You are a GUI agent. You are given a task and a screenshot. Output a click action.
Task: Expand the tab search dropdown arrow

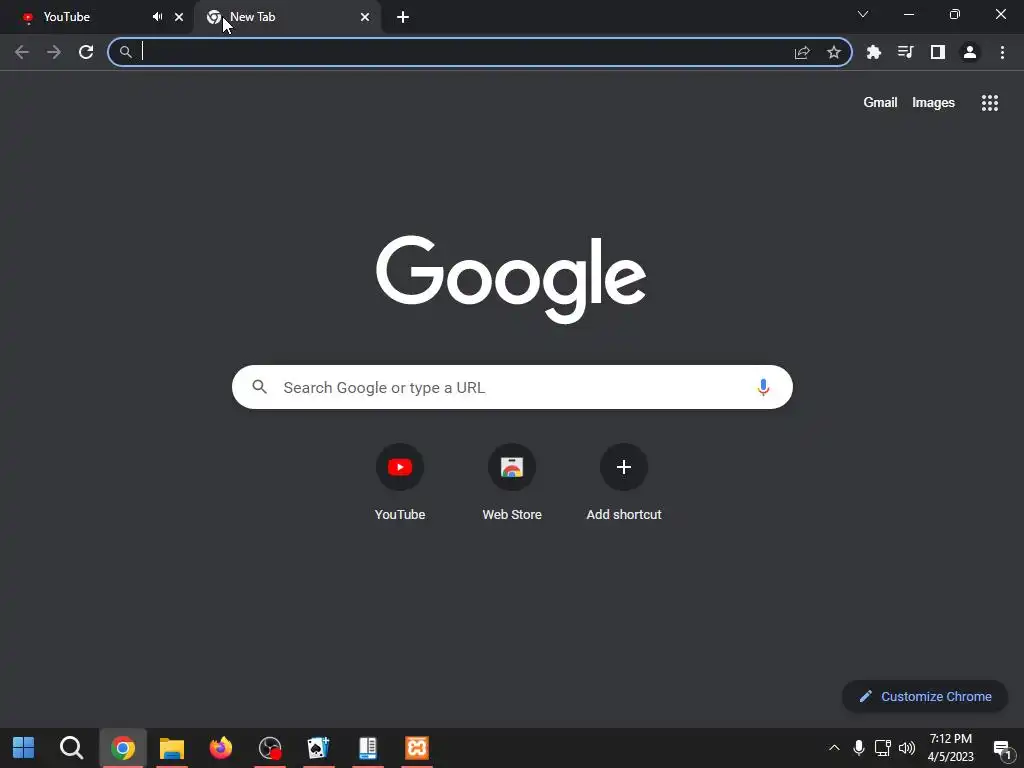[x=863, y=14]
